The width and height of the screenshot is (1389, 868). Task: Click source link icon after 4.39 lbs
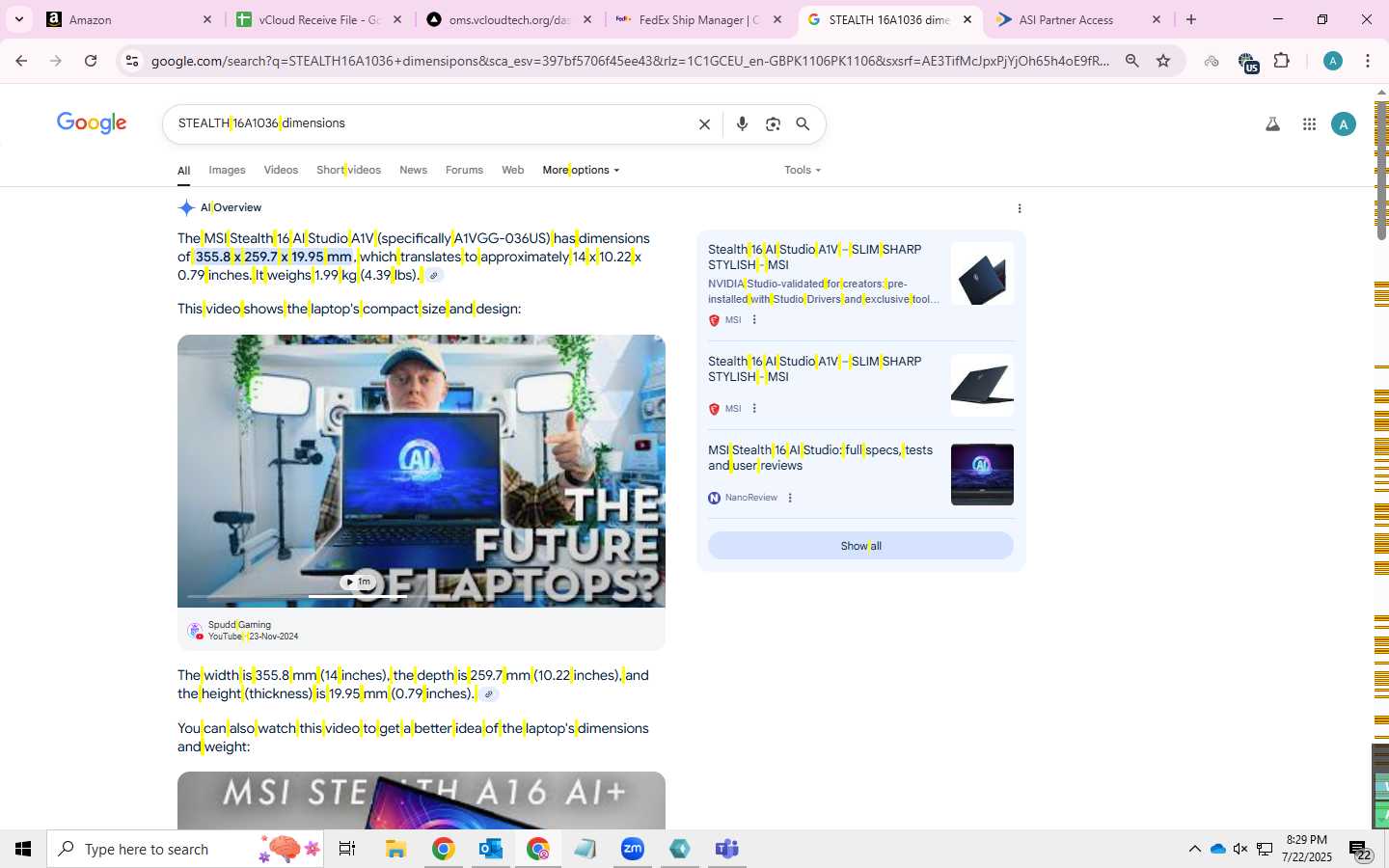tap(434, 276)
